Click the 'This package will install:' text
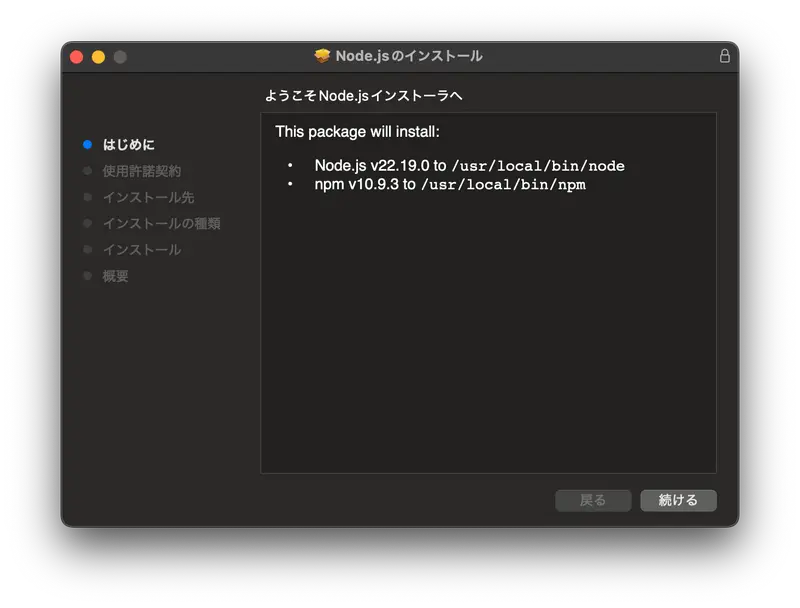Viewport: 800px width, 608px height. point(357,132)
